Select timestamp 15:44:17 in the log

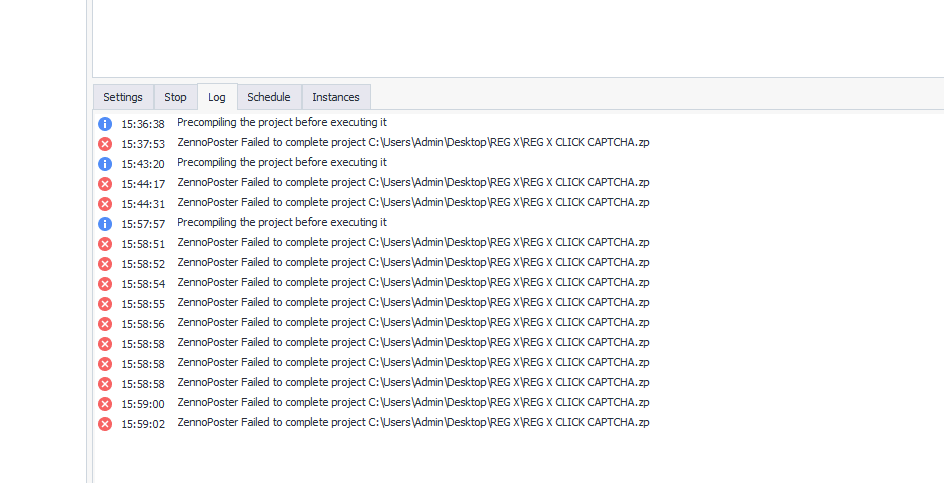click(143, 184)
